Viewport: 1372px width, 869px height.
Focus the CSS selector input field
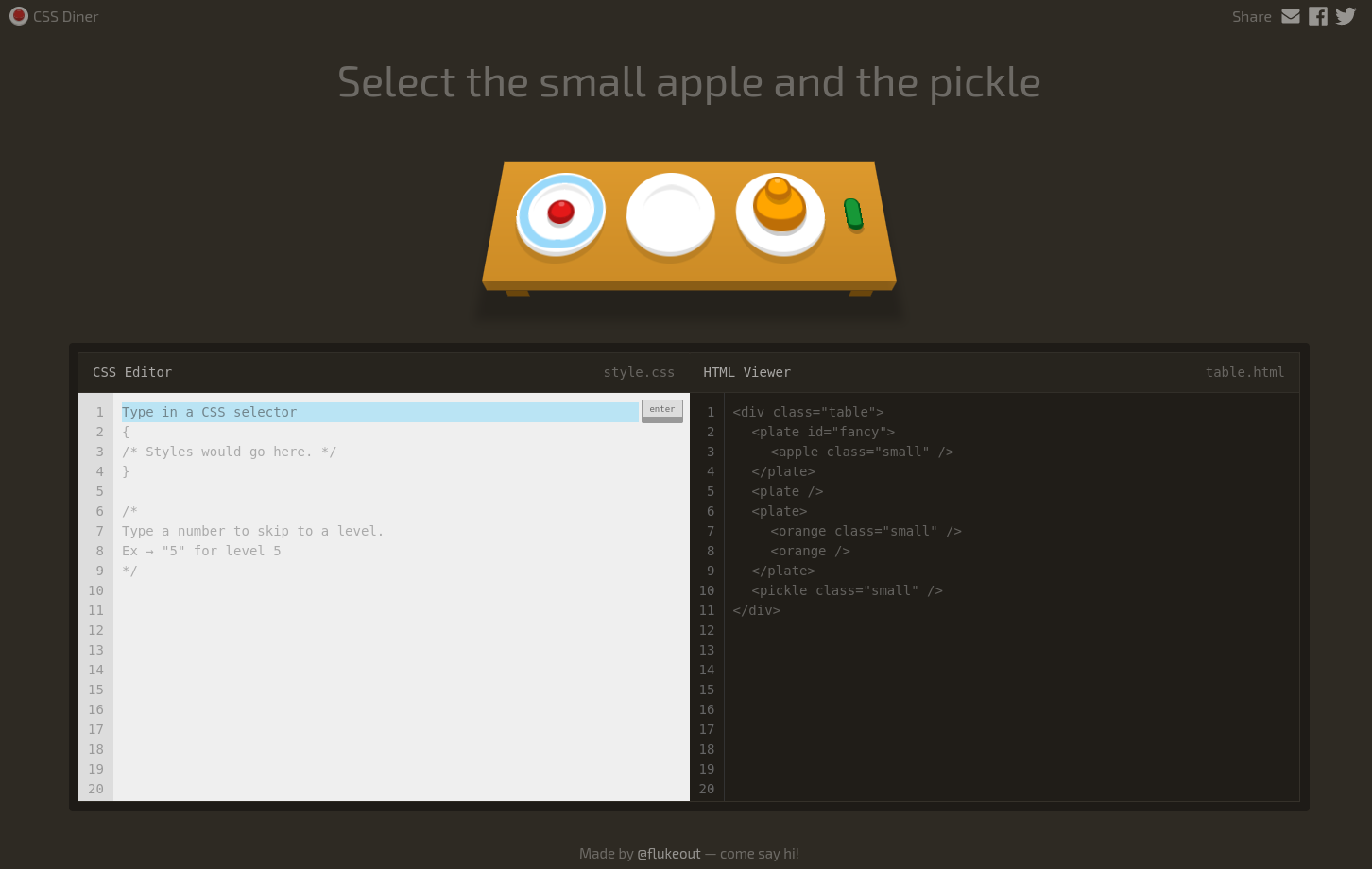coord(378,412)
